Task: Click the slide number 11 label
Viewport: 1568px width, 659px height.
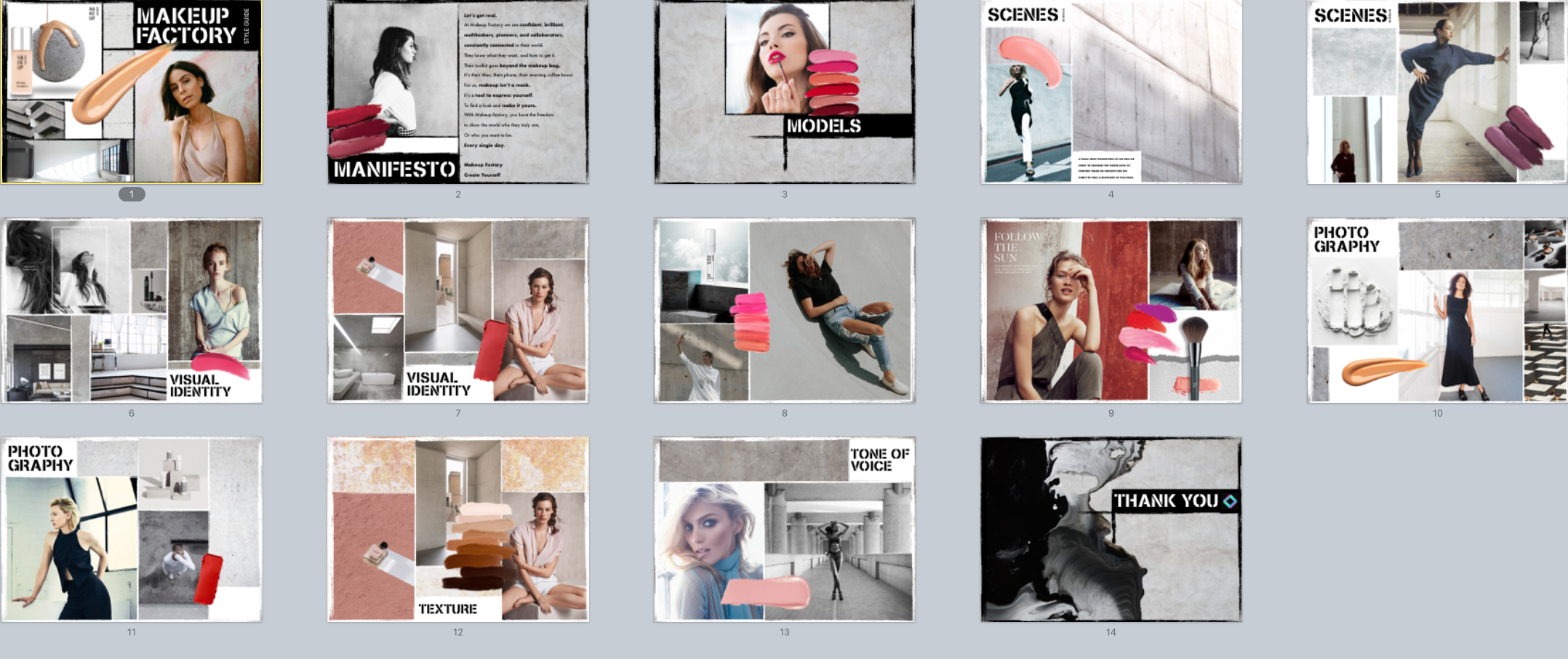Action: (x=132, y=632)
